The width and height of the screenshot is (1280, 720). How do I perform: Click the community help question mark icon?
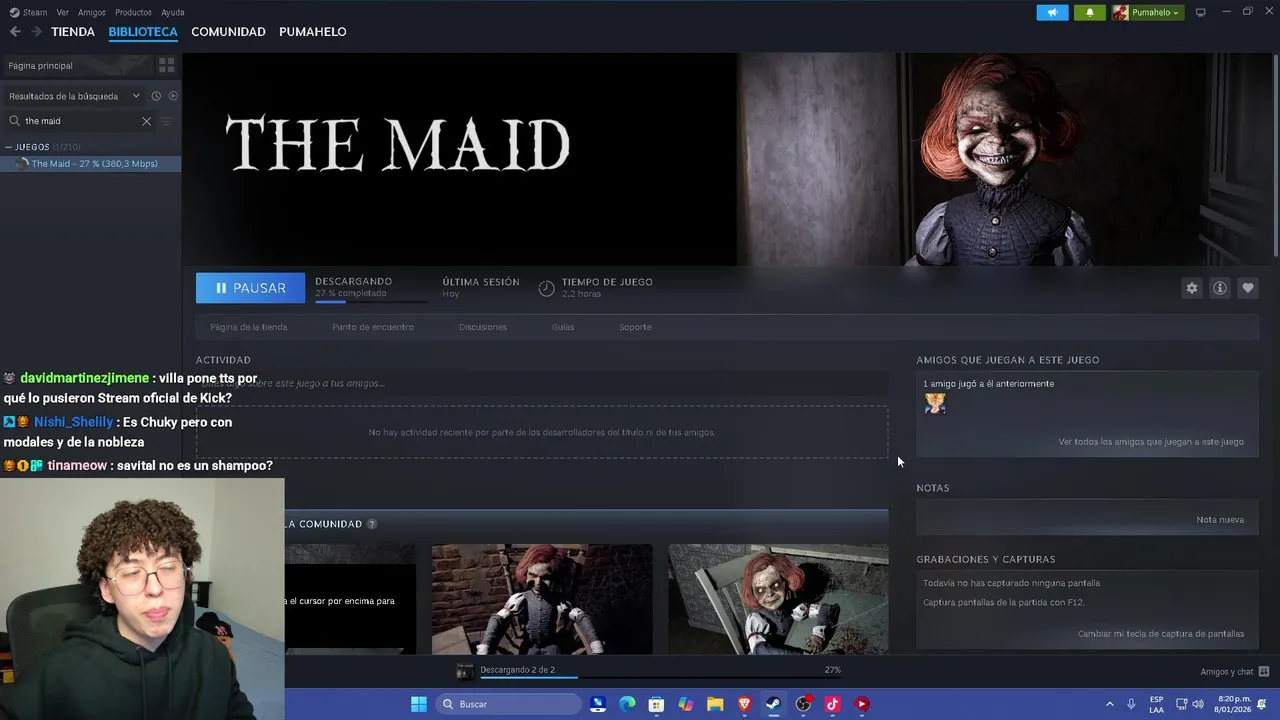pos(372,524)
